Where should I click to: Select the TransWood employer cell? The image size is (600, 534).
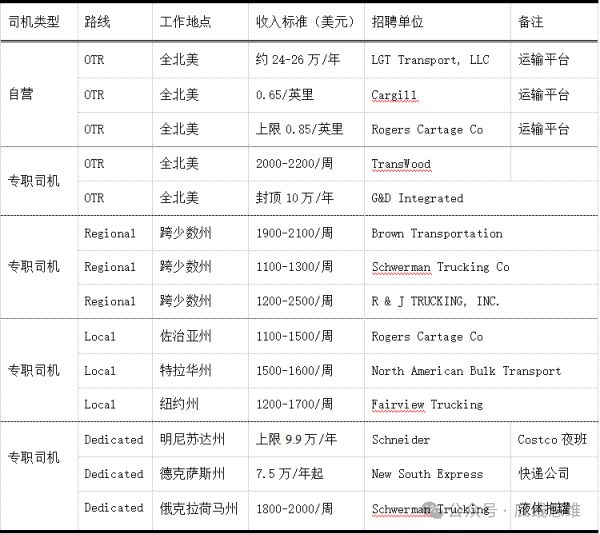point(401,164)
